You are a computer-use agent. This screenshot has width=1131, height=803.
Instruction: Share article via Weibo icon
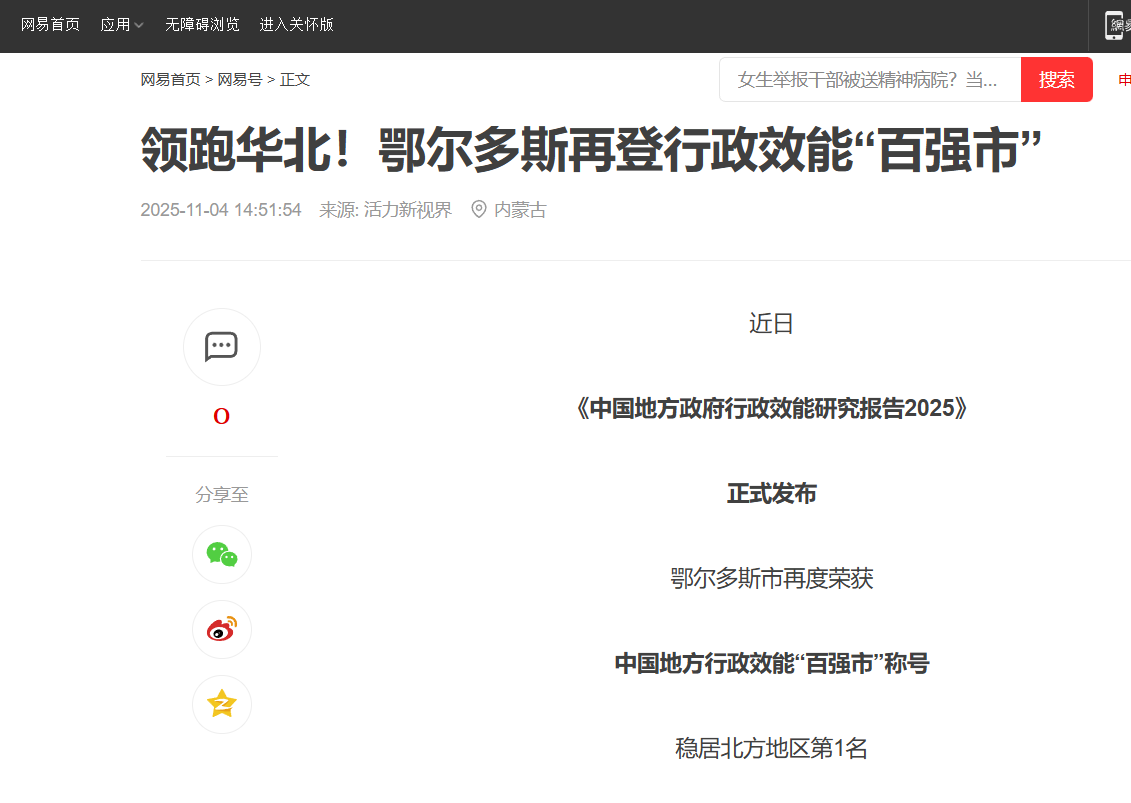coord(221,629)
